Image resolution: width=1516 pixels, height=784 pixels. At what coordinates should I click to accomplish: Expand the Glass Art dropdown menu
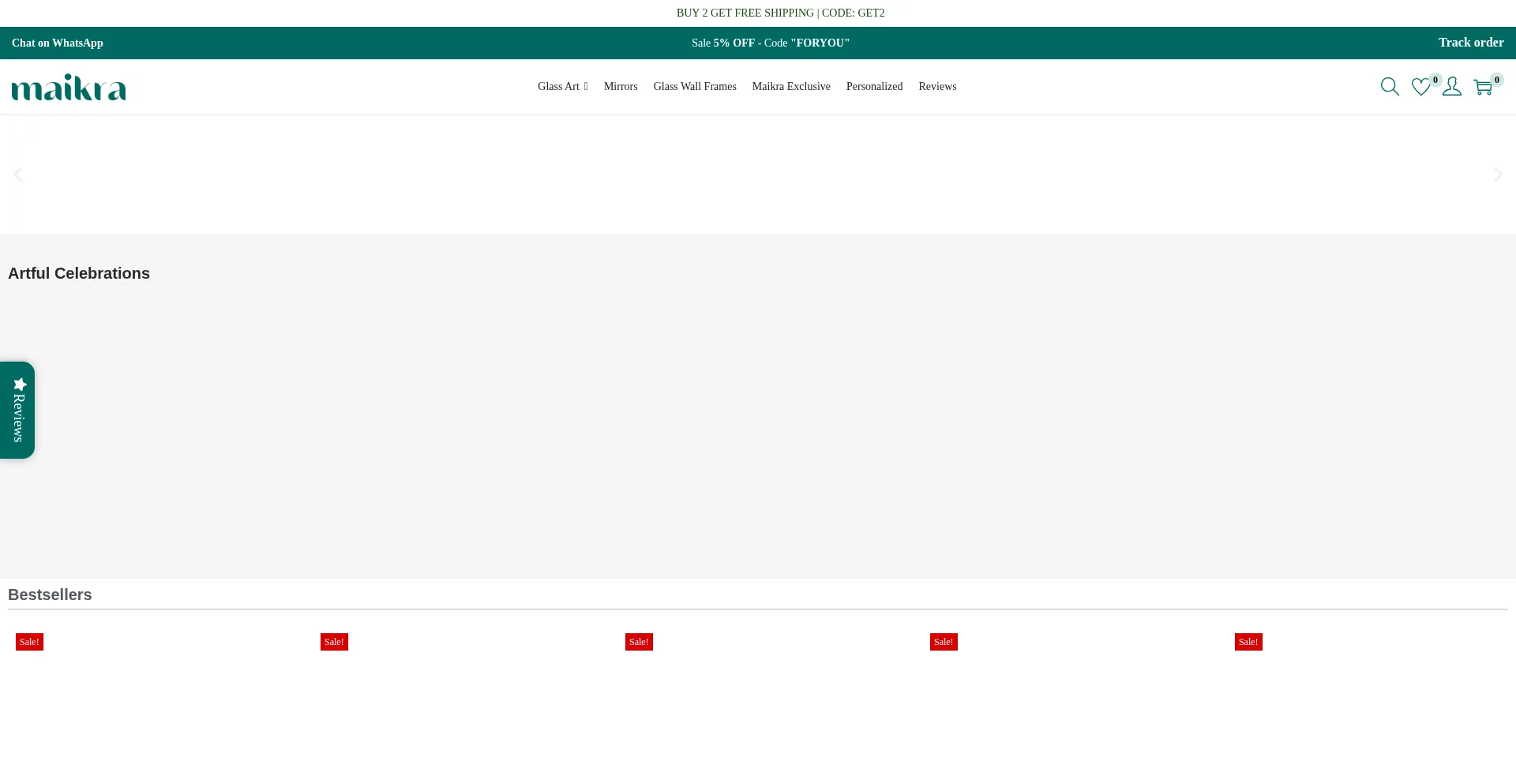[x=563, y=87]
